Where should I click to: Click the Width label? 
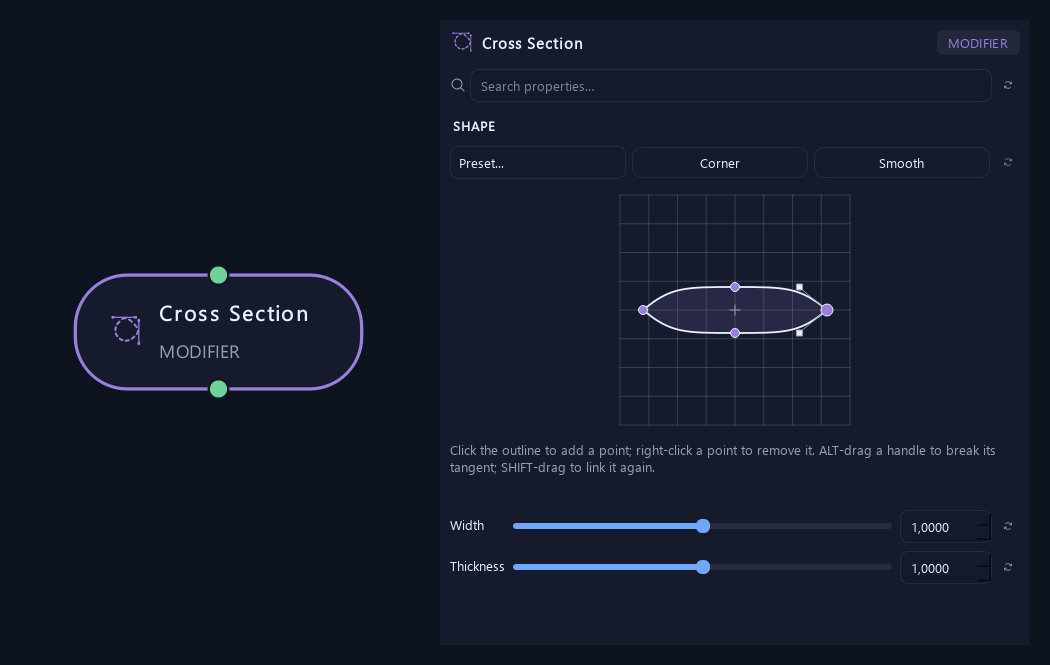467,526
